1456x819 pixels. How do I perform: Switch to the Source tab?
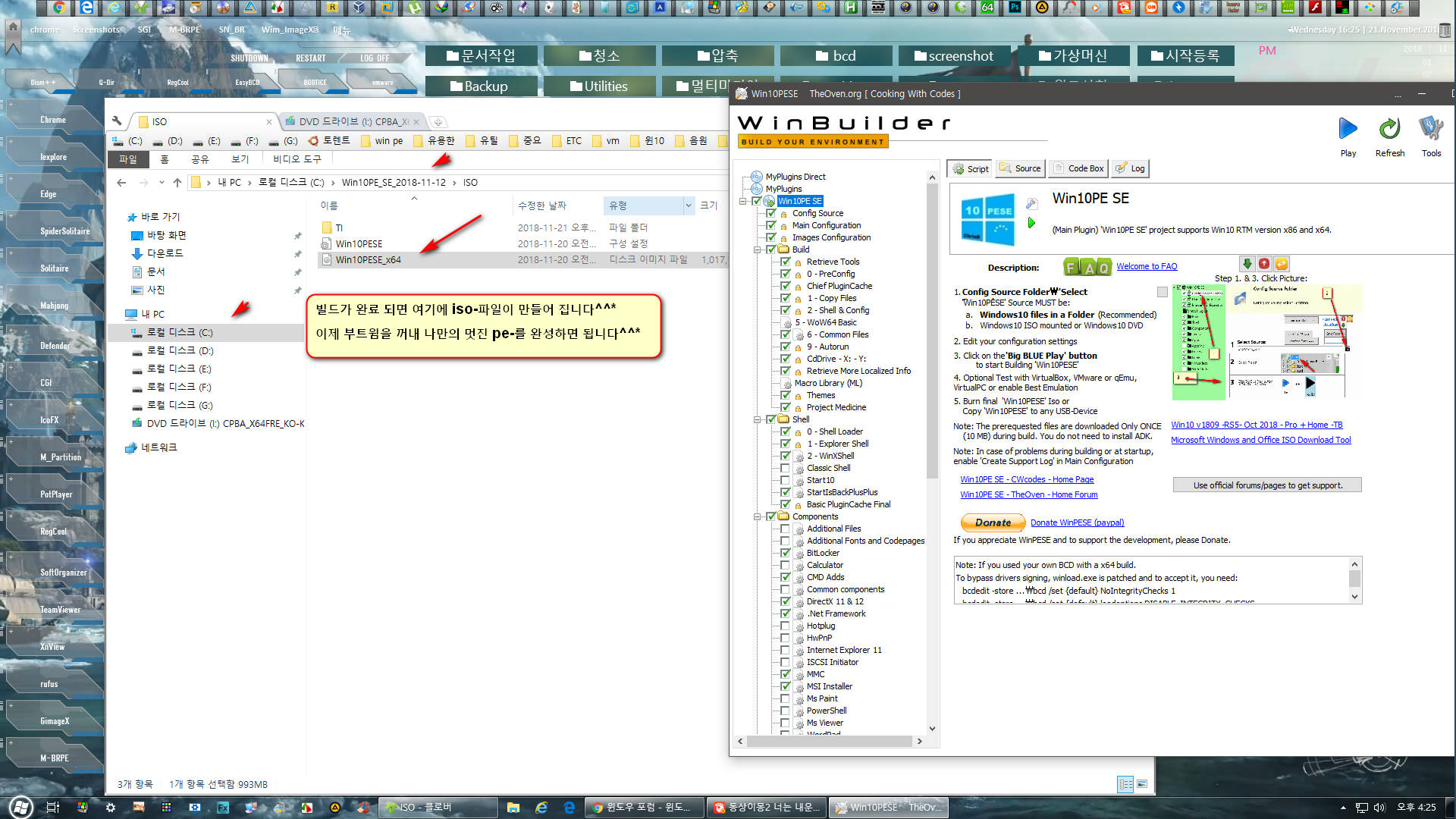(1021, 168)
